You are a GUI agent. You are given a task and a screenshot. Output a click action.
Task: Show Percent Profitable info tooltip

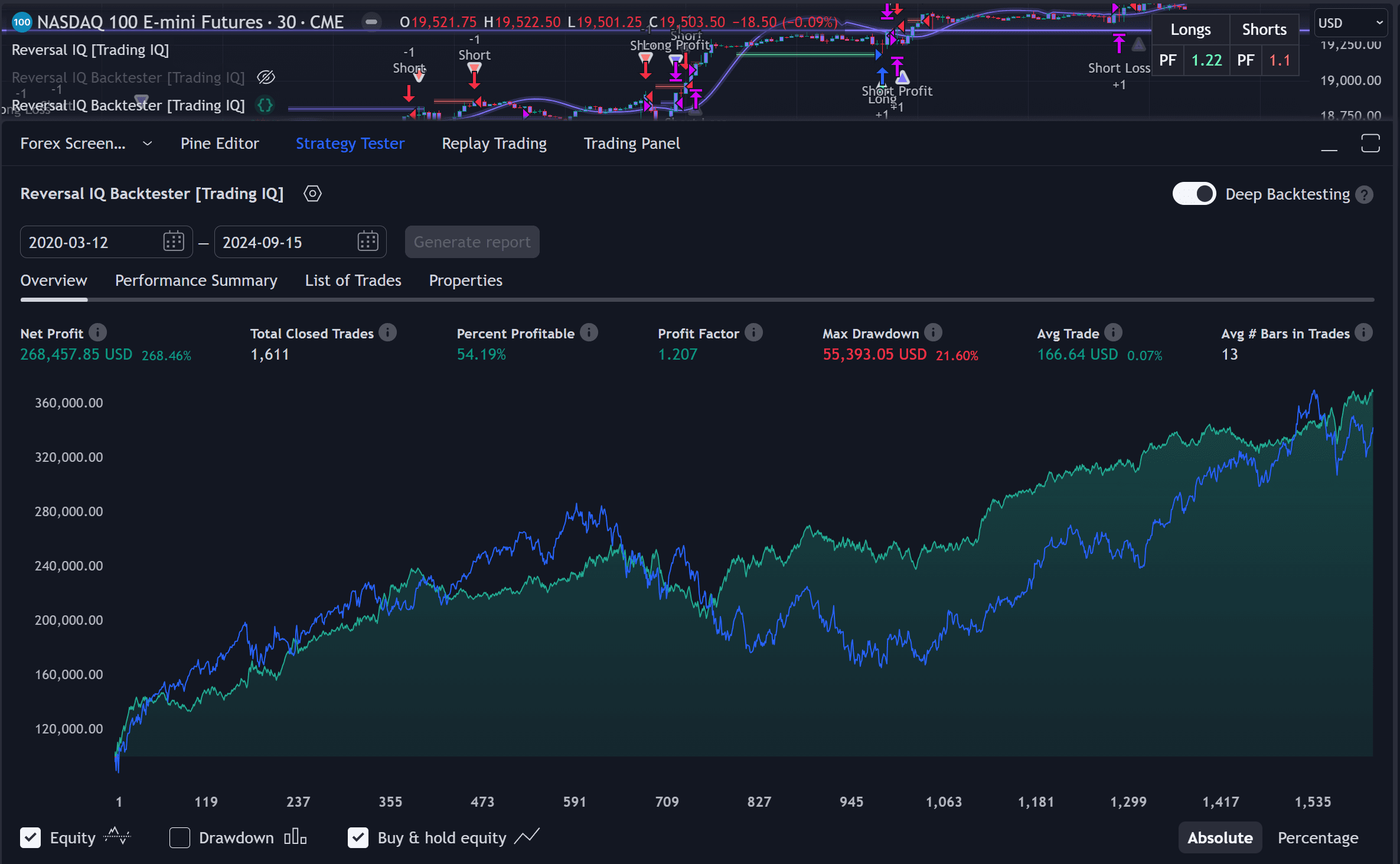point(589,333)
